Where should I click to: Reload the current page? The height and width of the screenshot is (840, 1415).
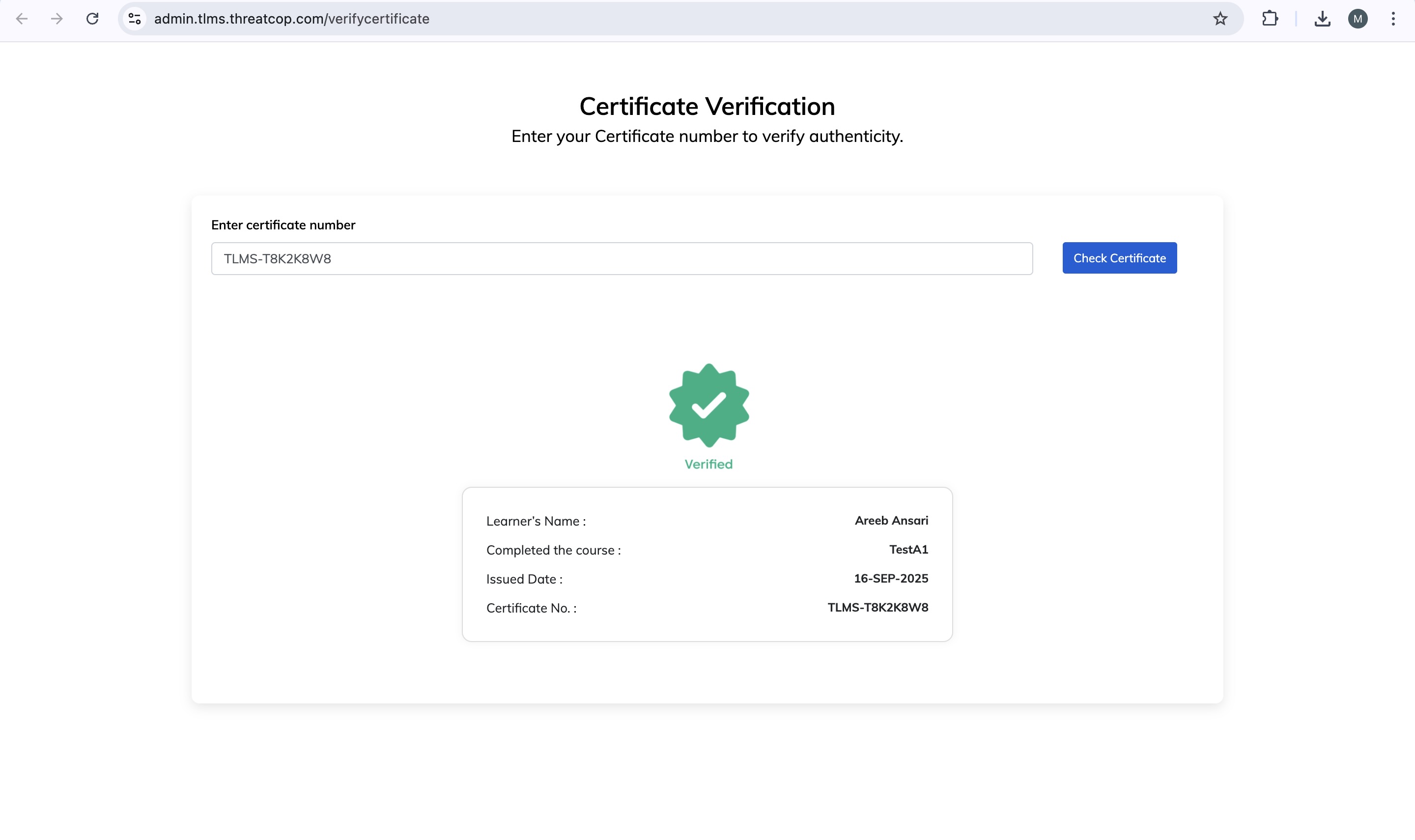92,19
